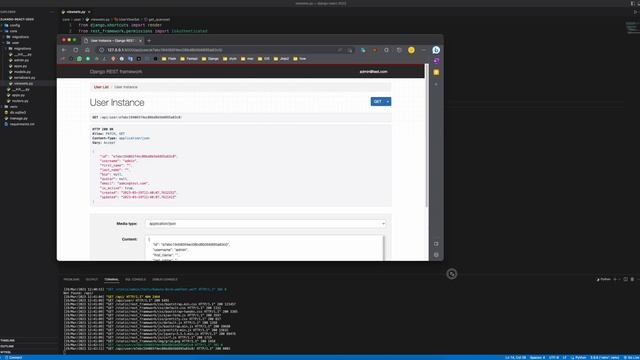Collapse the core folder in explorer
Viewport: 640px width, 360px height.
tap(13, 31)
